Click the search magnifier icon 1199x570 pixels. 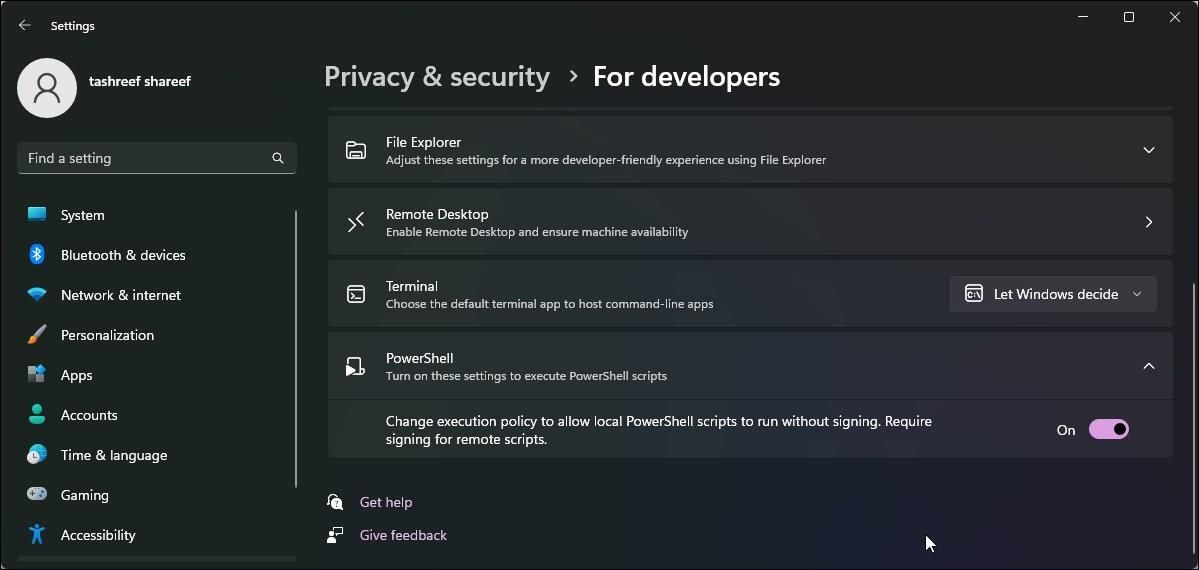(278, 158)
